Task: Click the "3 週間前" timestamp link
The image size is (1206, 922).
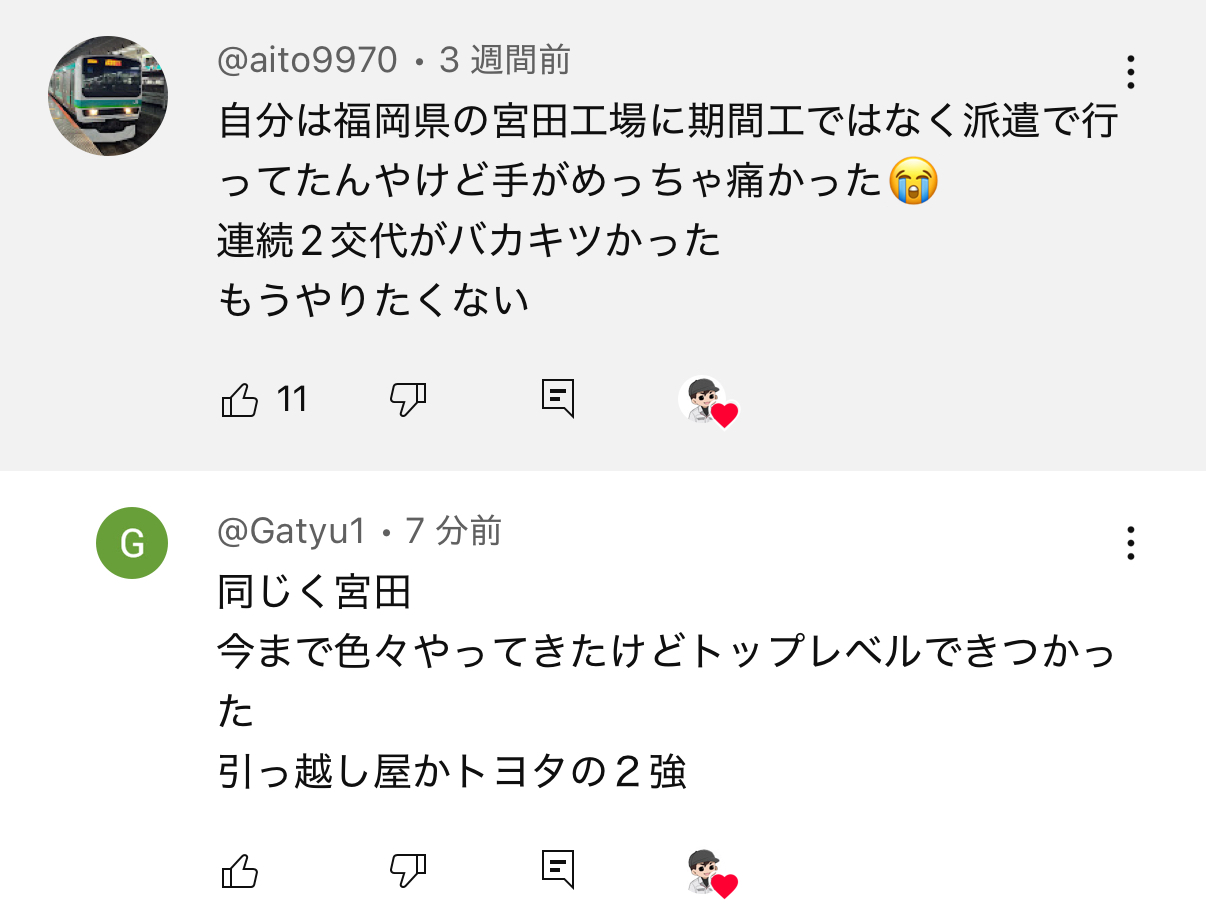Action: point(505,61)
